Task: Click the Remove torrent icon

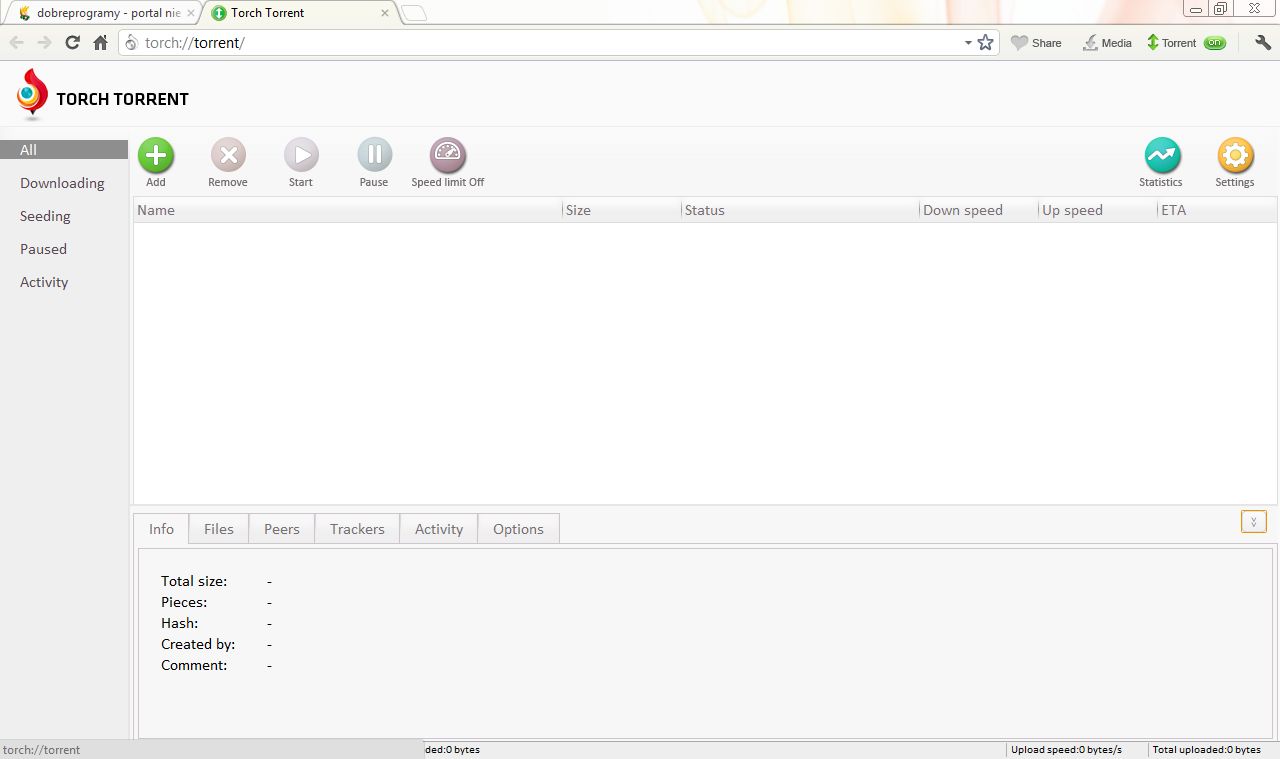Action: [228, 155]
